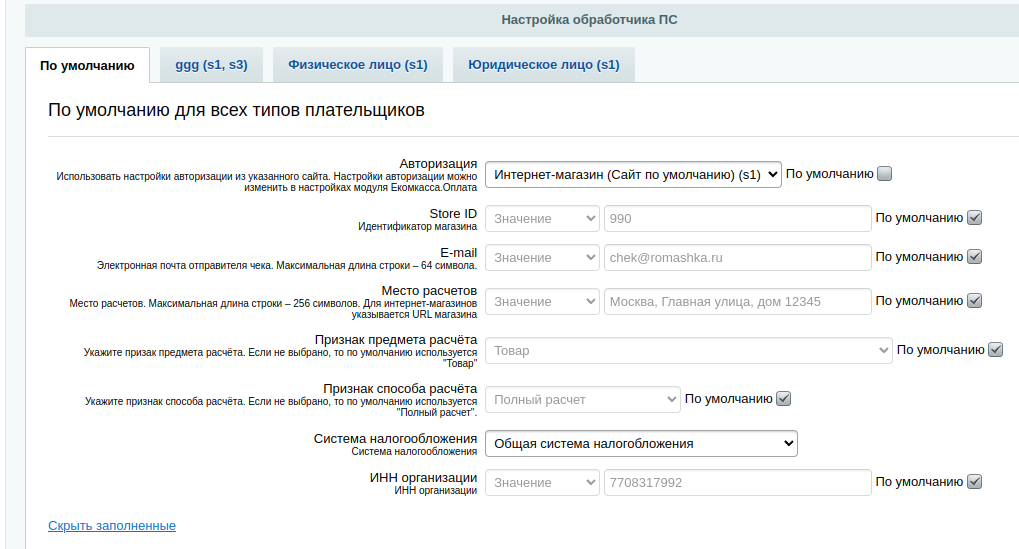Screen dimensions: 1019x549
Task: Switch to 'ggg (s1, s3)' tab
Action: tap(211, 65)
